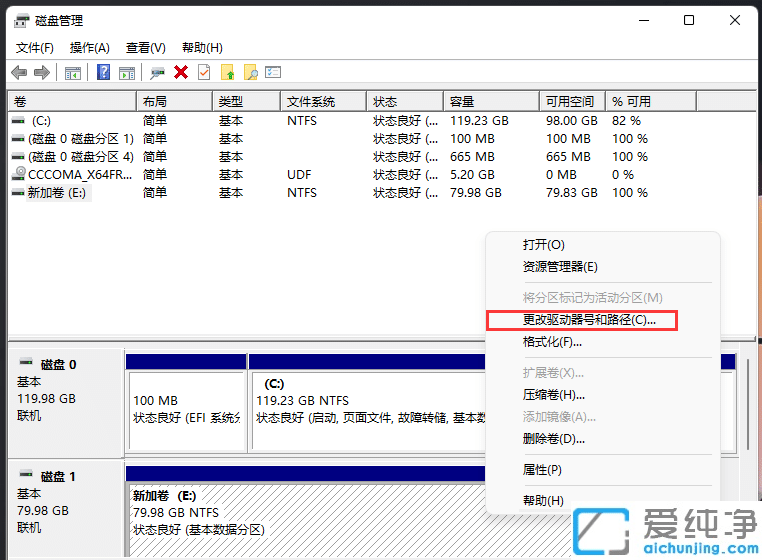The height and width of the screenshot is (560, 762).
Task: Click the 119.23 GB capacity cell
Action: 479,121
